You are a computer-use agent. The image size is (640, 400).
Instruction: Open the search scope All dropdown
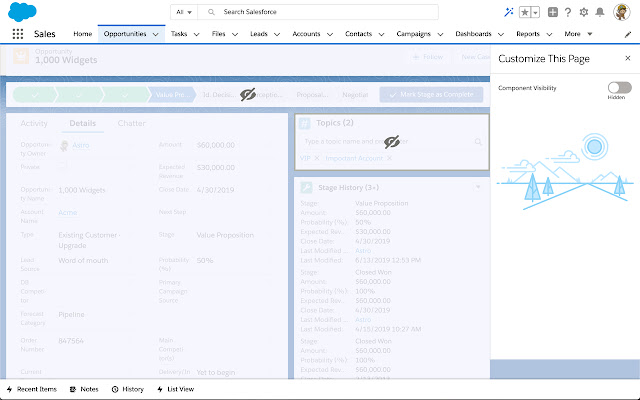(x=183, y=12)
